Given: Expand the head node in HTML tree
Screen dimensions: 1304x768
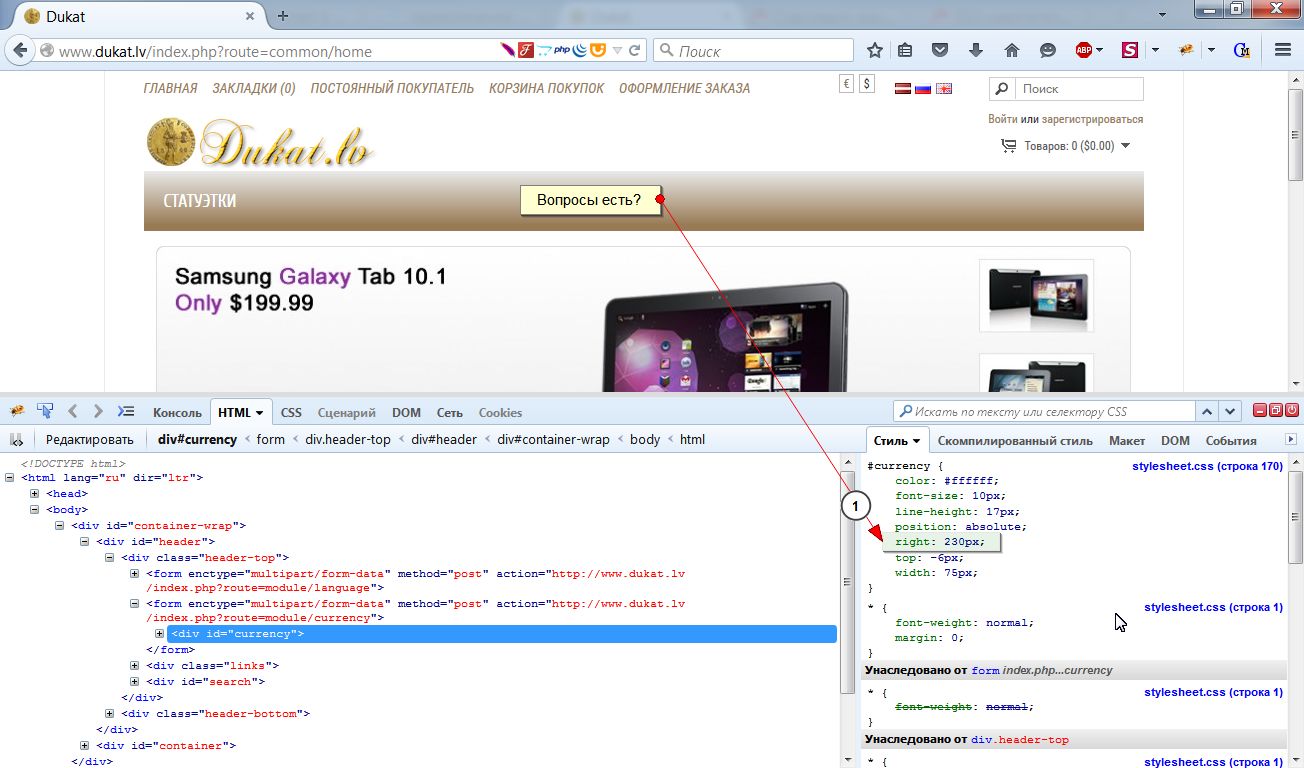Looking at the screenshot, I should coord(35,493).
